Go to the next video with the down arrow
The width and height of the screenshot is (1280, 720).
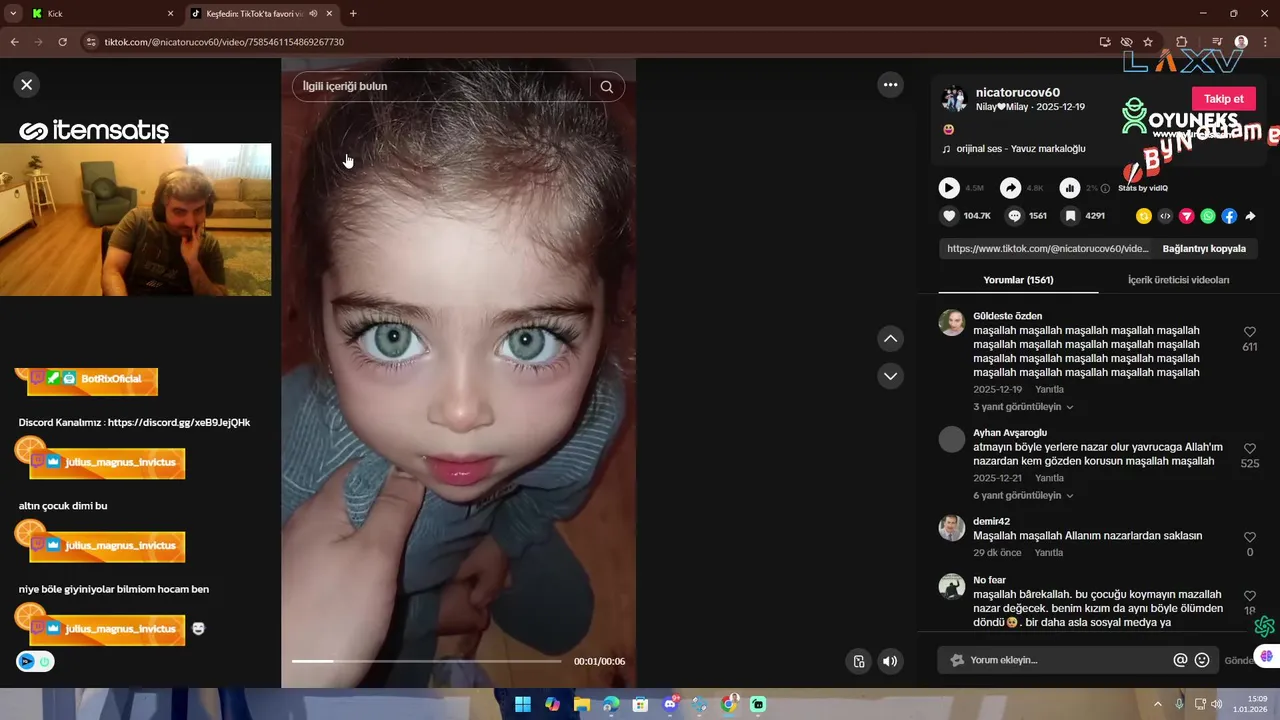[x=890, y=376]
